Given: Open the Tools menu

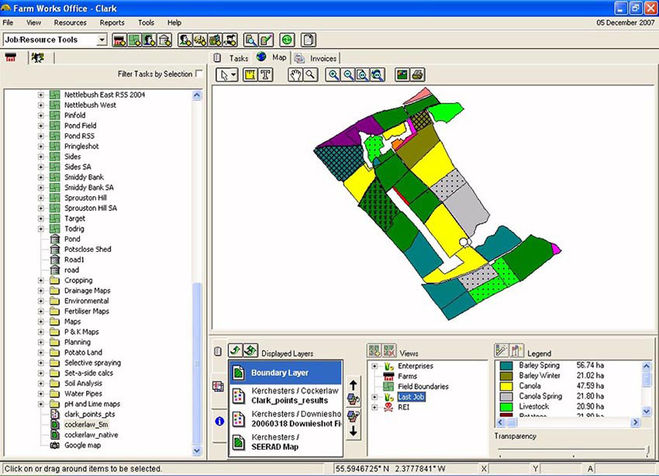Looking at the screenshot, I should click(146, 23).
